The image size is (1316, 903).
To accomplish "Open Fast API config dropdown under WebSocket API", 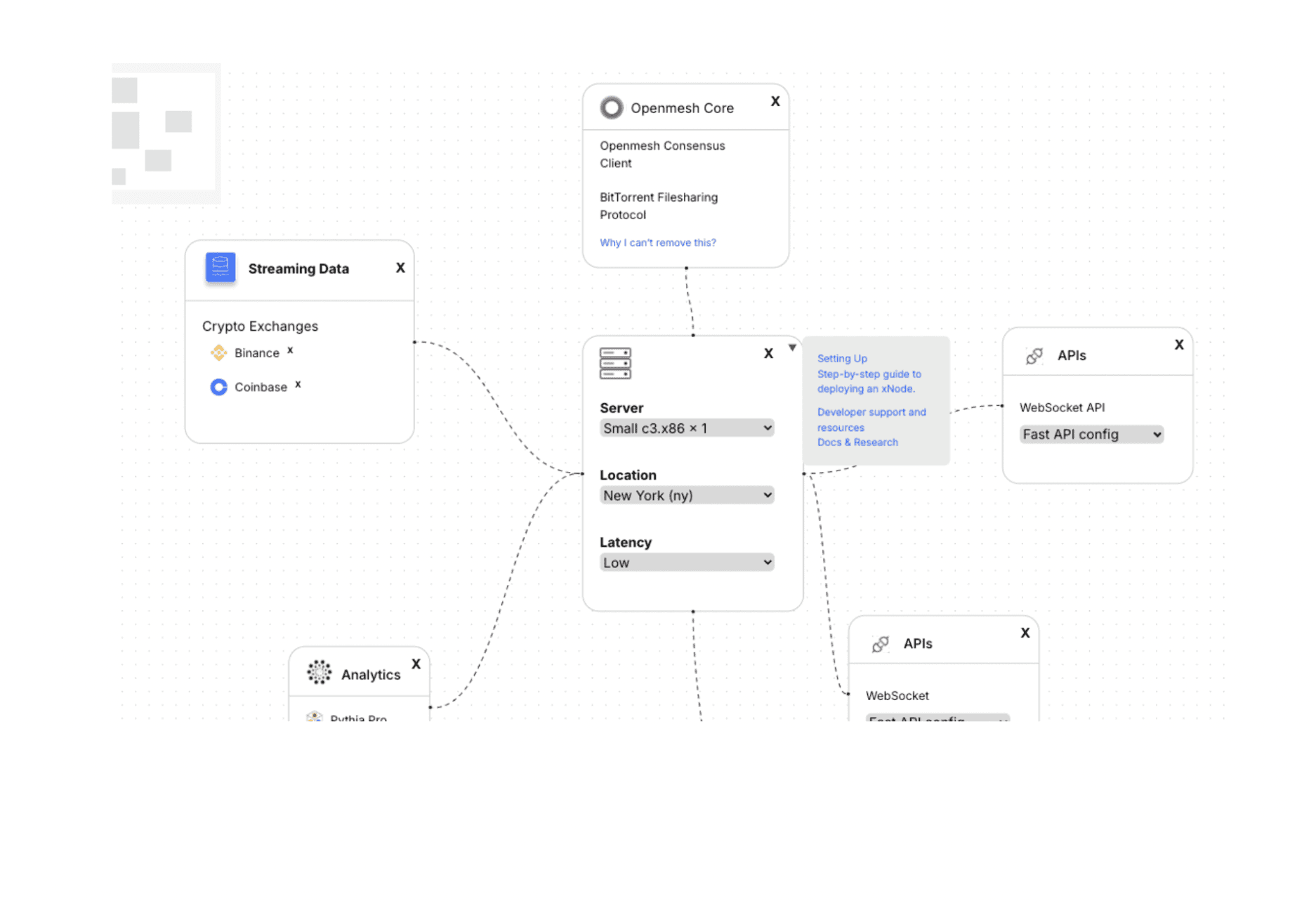I will pos(1091,434).
